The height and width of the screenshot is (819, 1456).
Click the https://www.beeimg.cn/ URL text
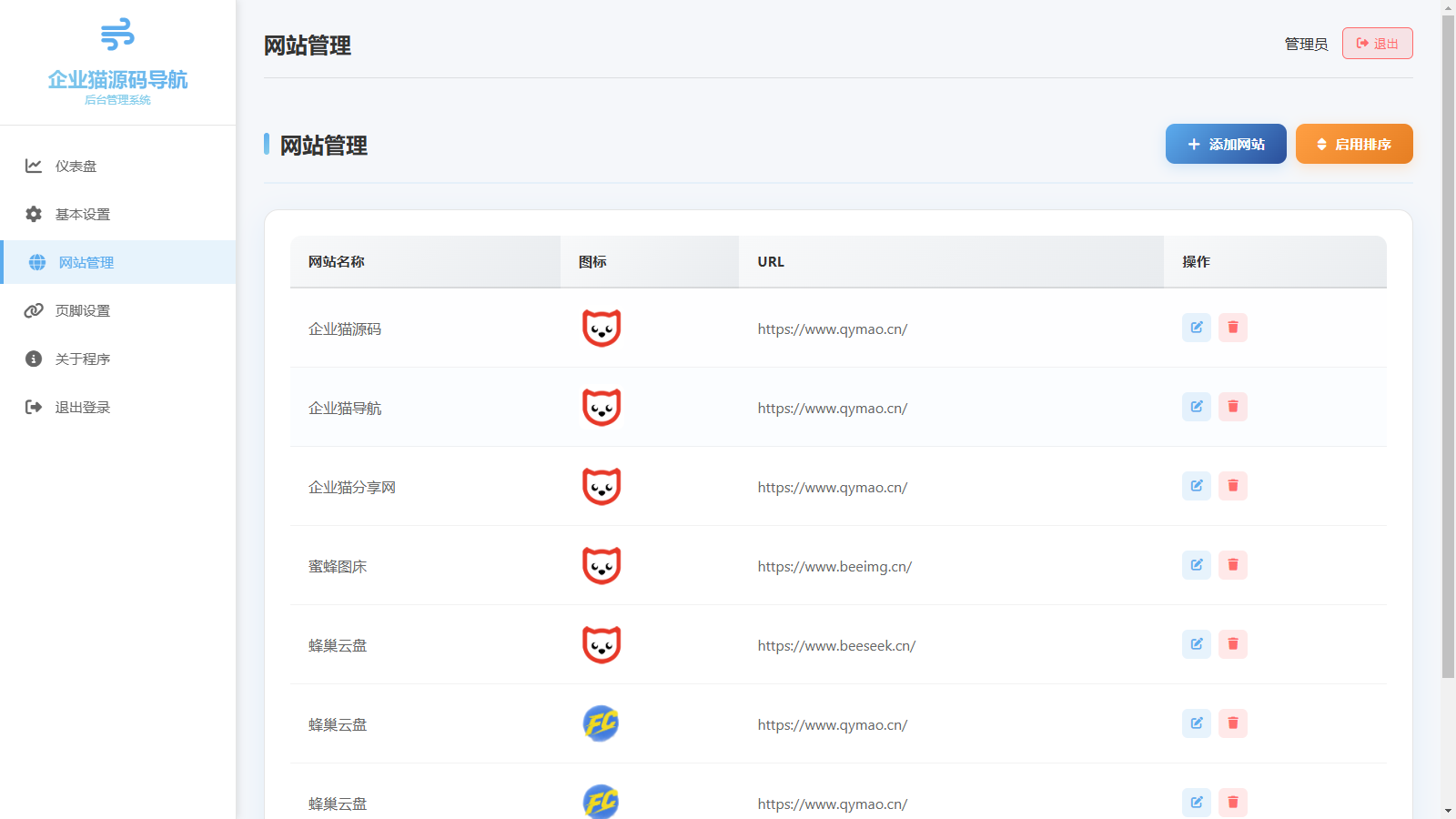click(x=834, y=567)
